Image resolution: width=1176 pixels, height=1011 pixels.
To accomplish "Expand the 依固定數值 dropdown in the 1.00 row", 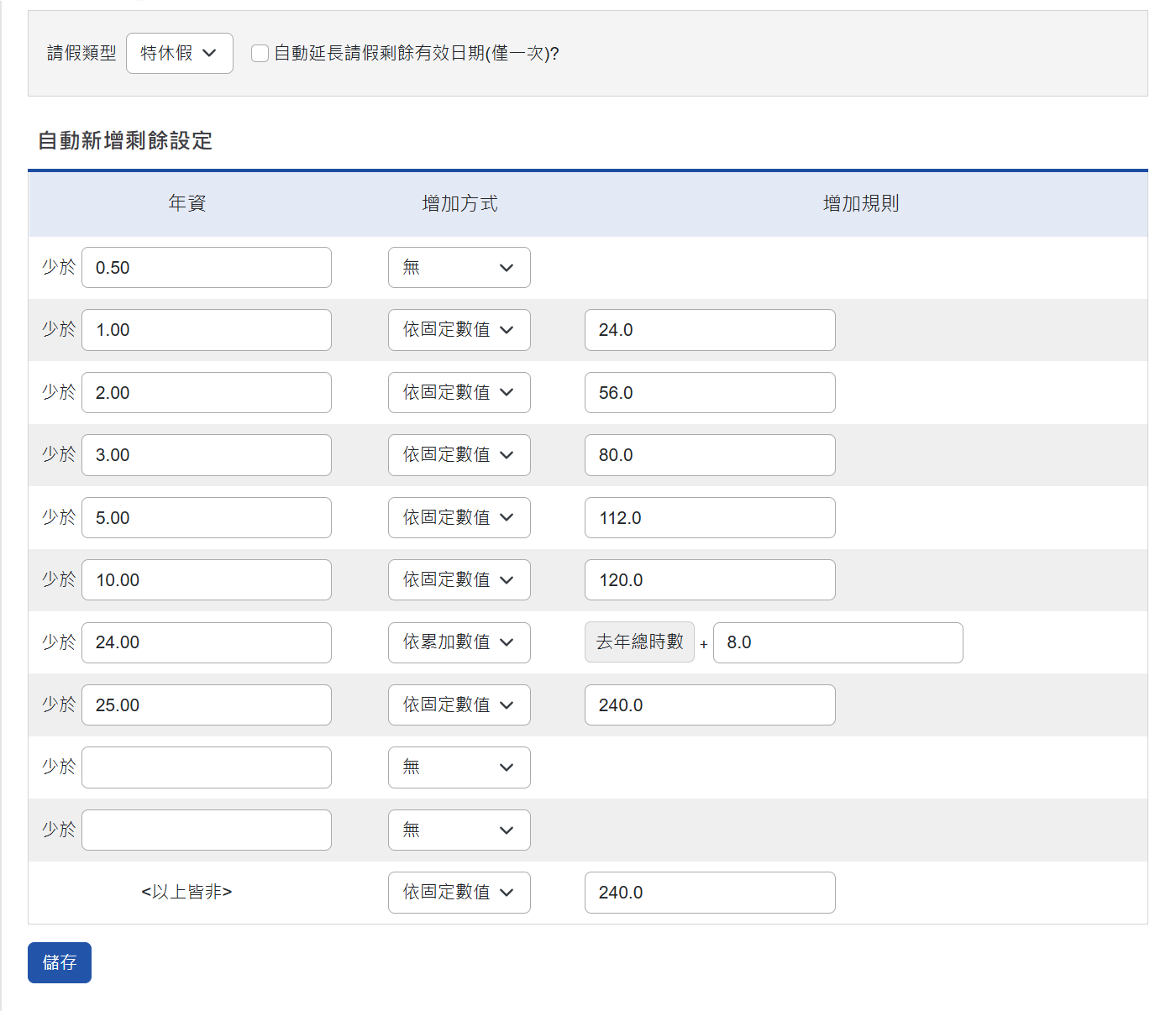I will click(x=459, y=330).
